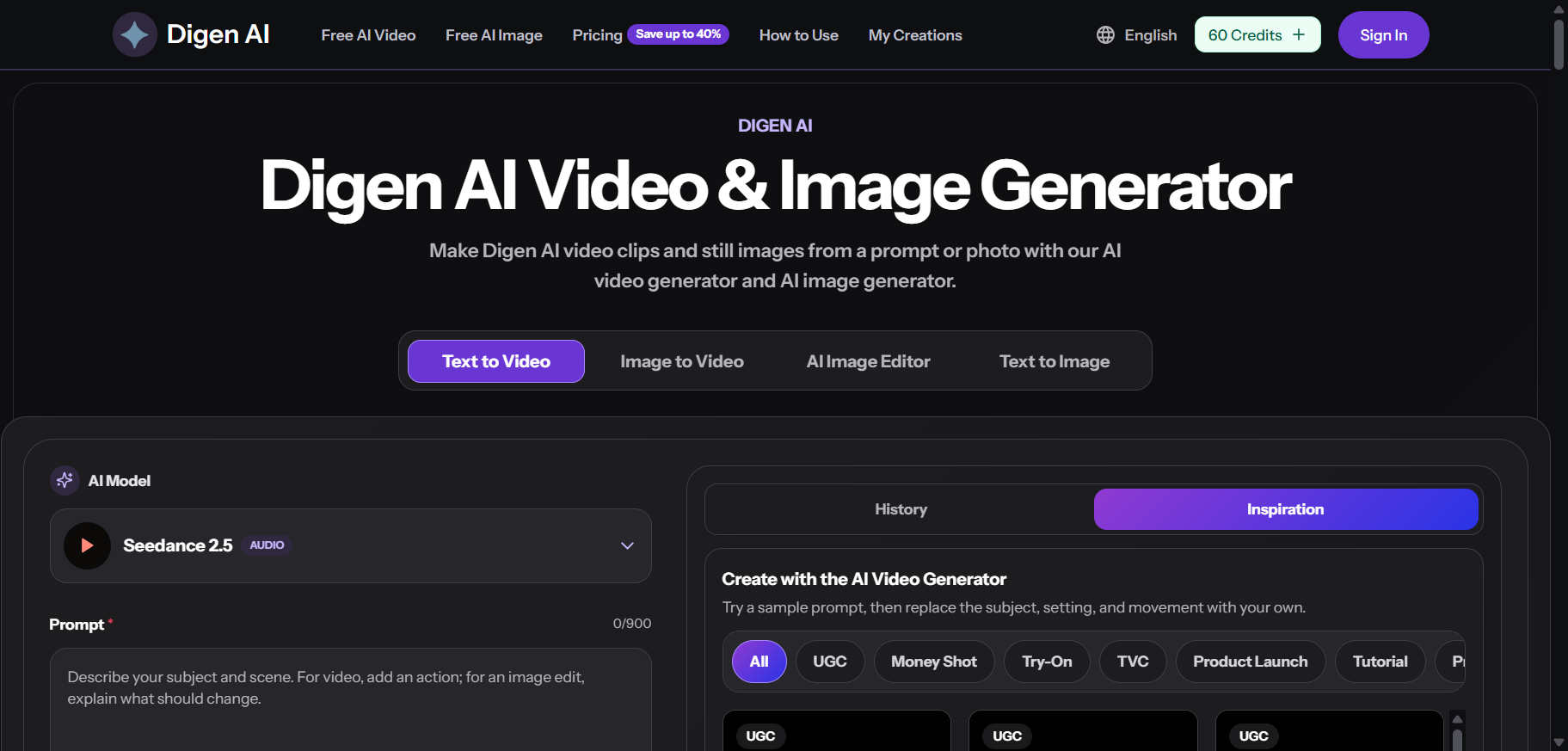Filter inspiration by Product Launch
Image resolution: width=1568 pixels, height=751 pixels.
[x=1251, y=662]
